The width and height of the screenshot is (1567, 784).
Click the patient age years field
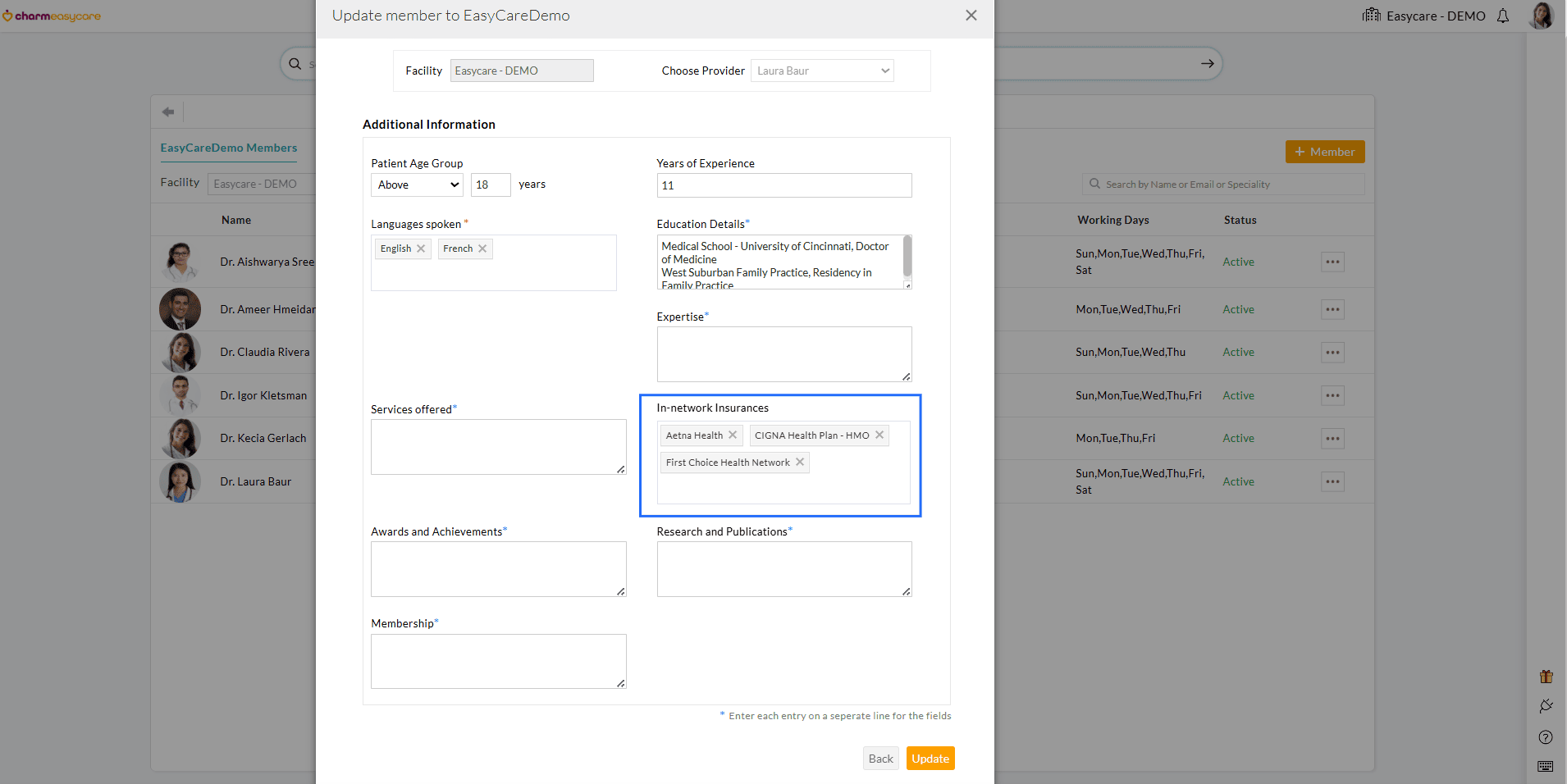click(491, 185)
